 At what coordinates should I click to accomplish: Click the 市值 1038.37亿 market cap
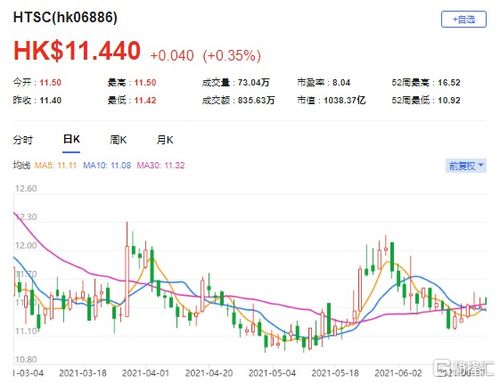331,100
